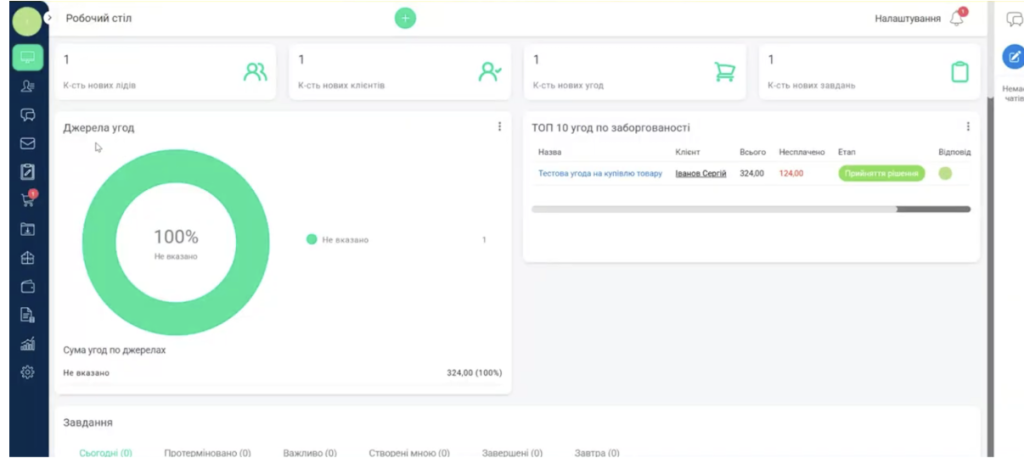Open three-dot menu of ТОП 10 угод widget
This screenshot has width=1024, height=475.
(x=968, y=127)
